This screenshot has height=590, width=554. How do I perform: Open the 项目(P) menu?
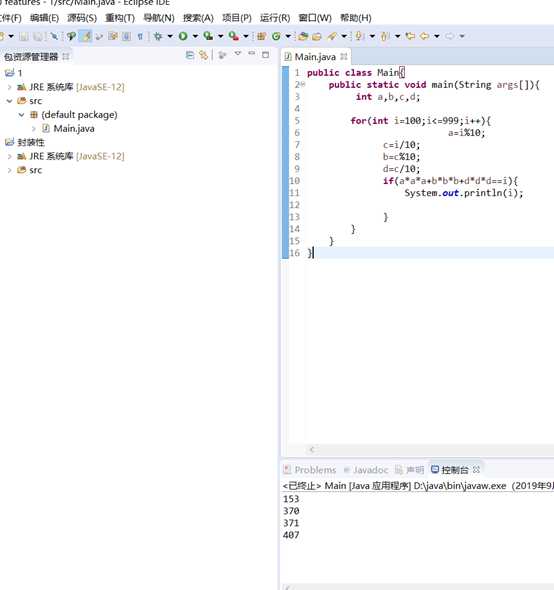(x=237, y=18)
